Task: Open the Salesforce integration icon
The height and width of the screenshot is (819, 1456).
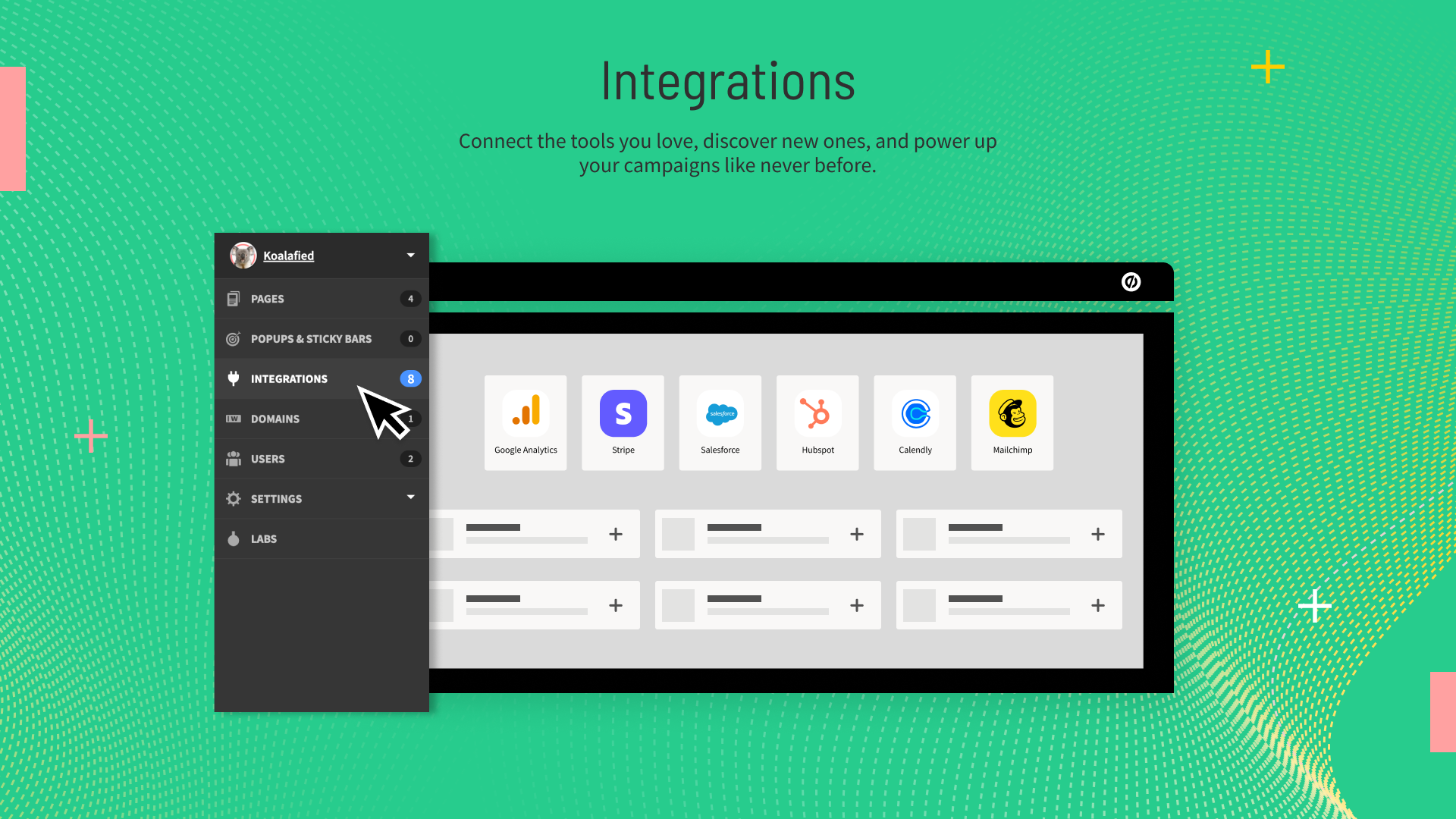Action: pyautogui.click(x=720, y=413)
